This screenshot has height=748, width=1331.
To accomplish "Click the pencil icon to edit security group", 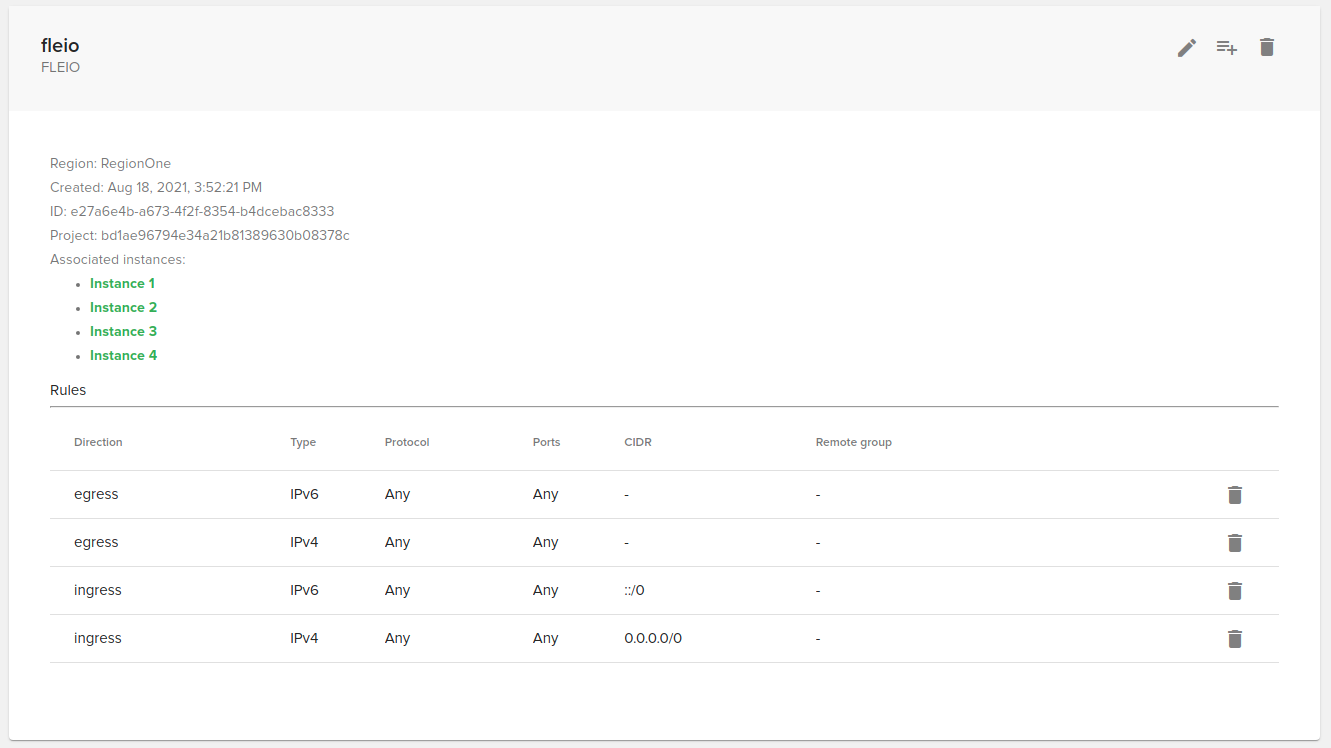I will pyautogui.click(x=1186, y=47).
